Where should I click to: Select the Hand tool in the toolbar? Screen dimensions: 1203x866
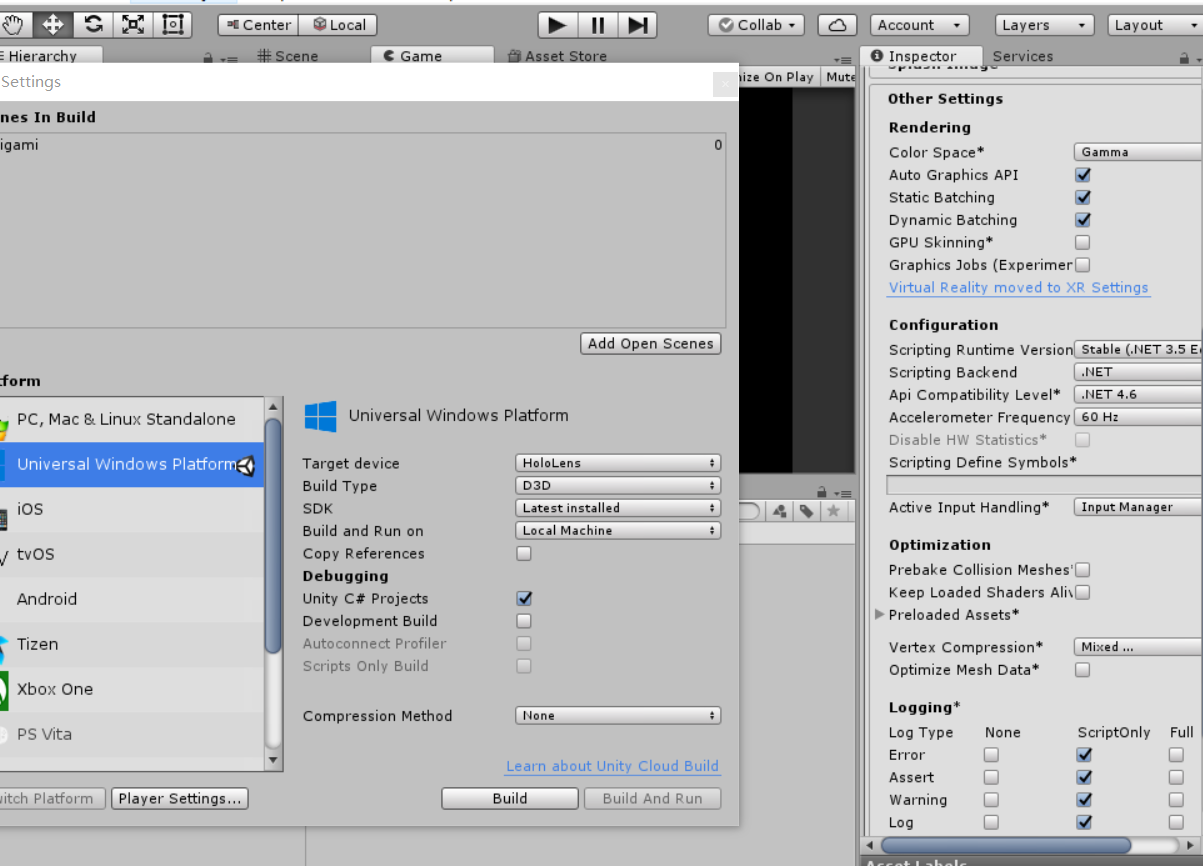pyautogui.click(x=14, y=24)
